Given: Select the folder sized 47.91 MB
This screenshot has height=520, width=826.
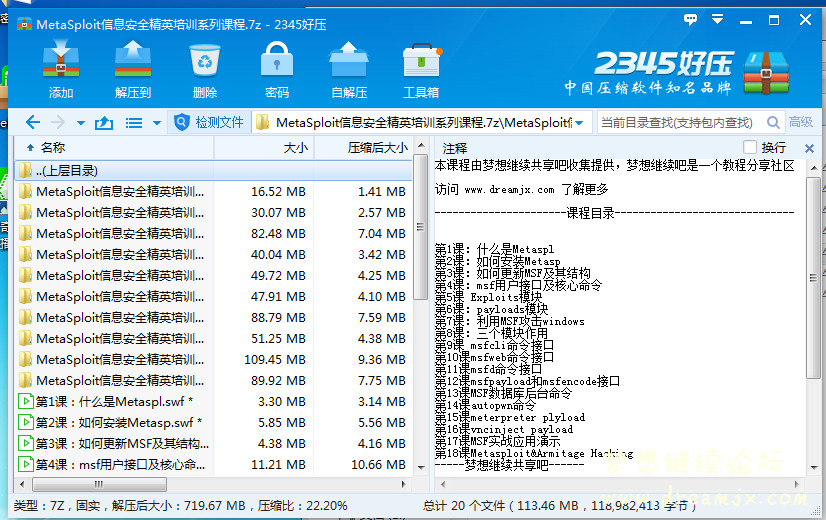Looking at the screenshot, I should point(213,297).
